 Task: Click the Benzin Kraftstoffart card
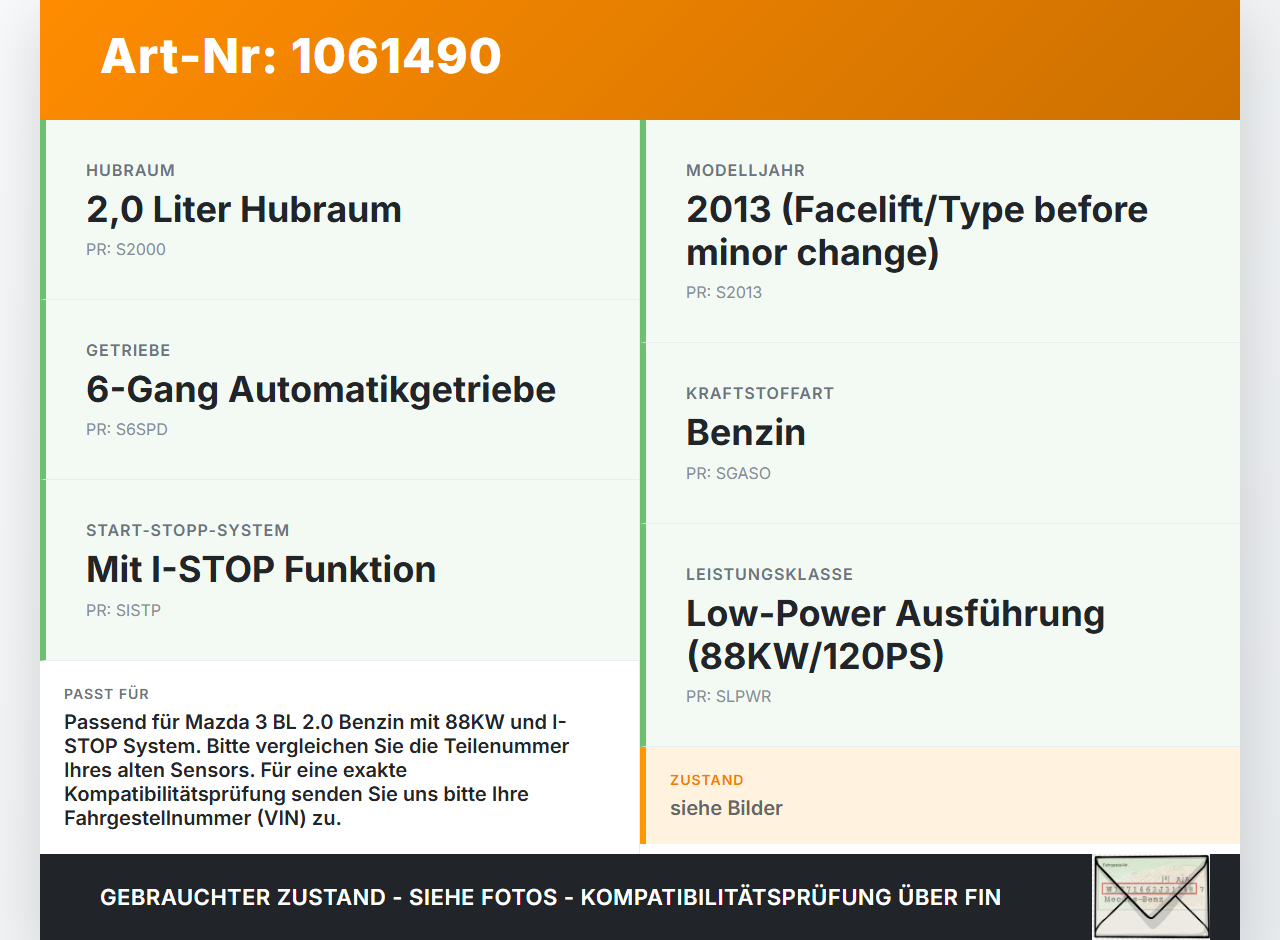tap(940, 433)
